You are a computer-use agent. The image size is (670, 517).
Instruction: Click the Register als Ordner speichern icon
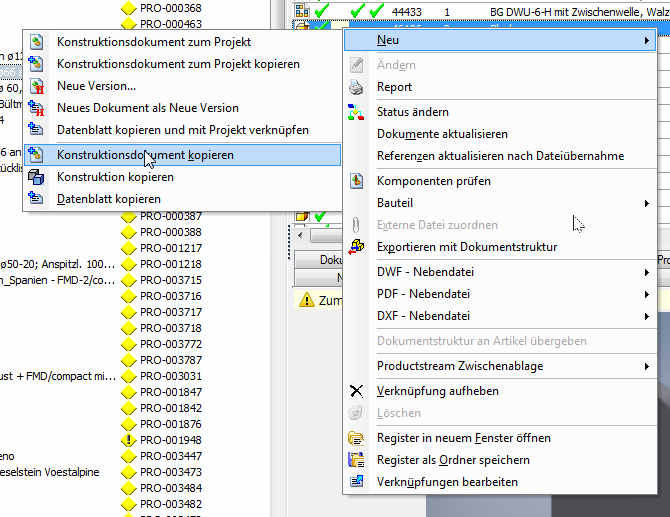pos(357,460)
